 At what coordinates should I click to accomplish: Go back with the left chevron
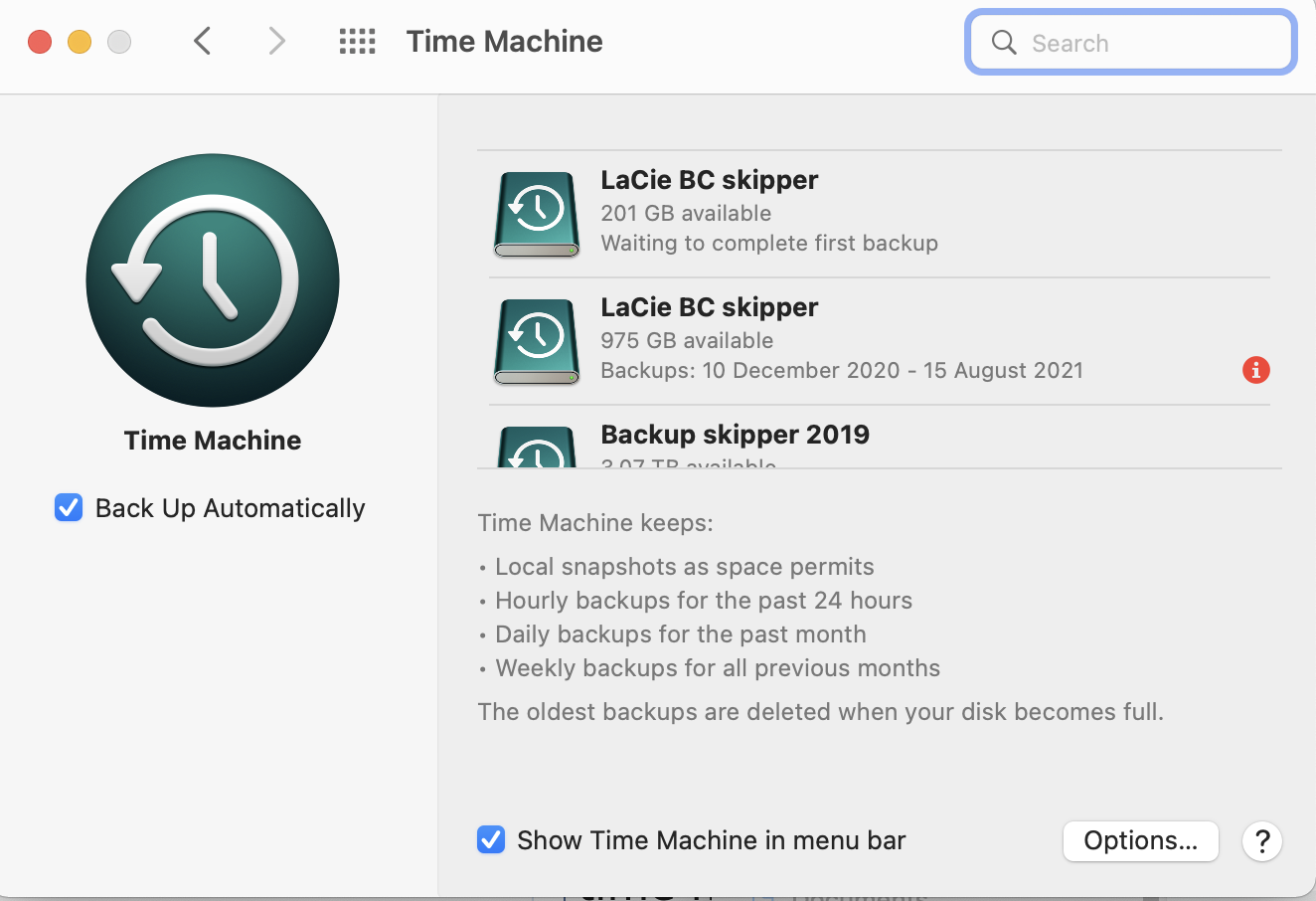[x=203, y=42]
